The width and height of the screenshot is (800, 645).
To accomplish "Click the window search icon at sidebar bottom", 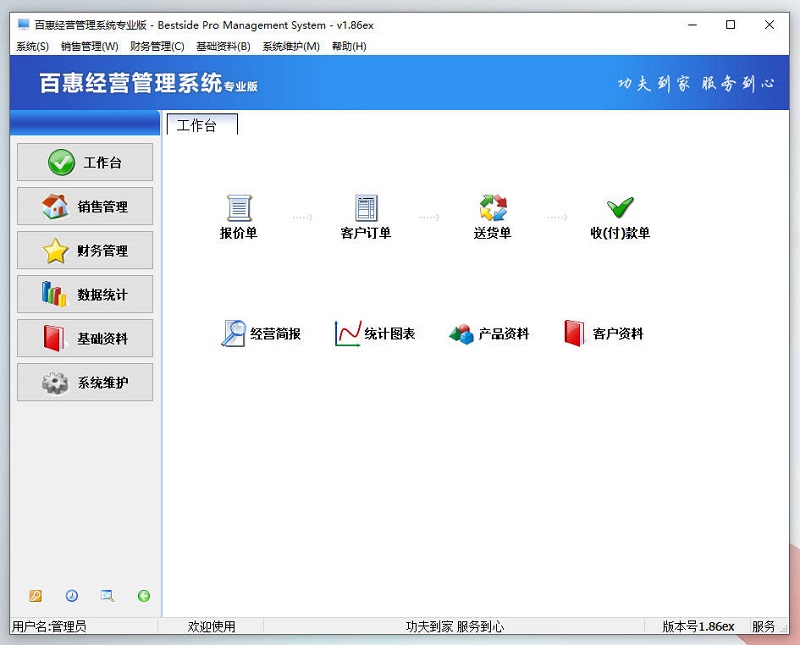I will 108,596.
